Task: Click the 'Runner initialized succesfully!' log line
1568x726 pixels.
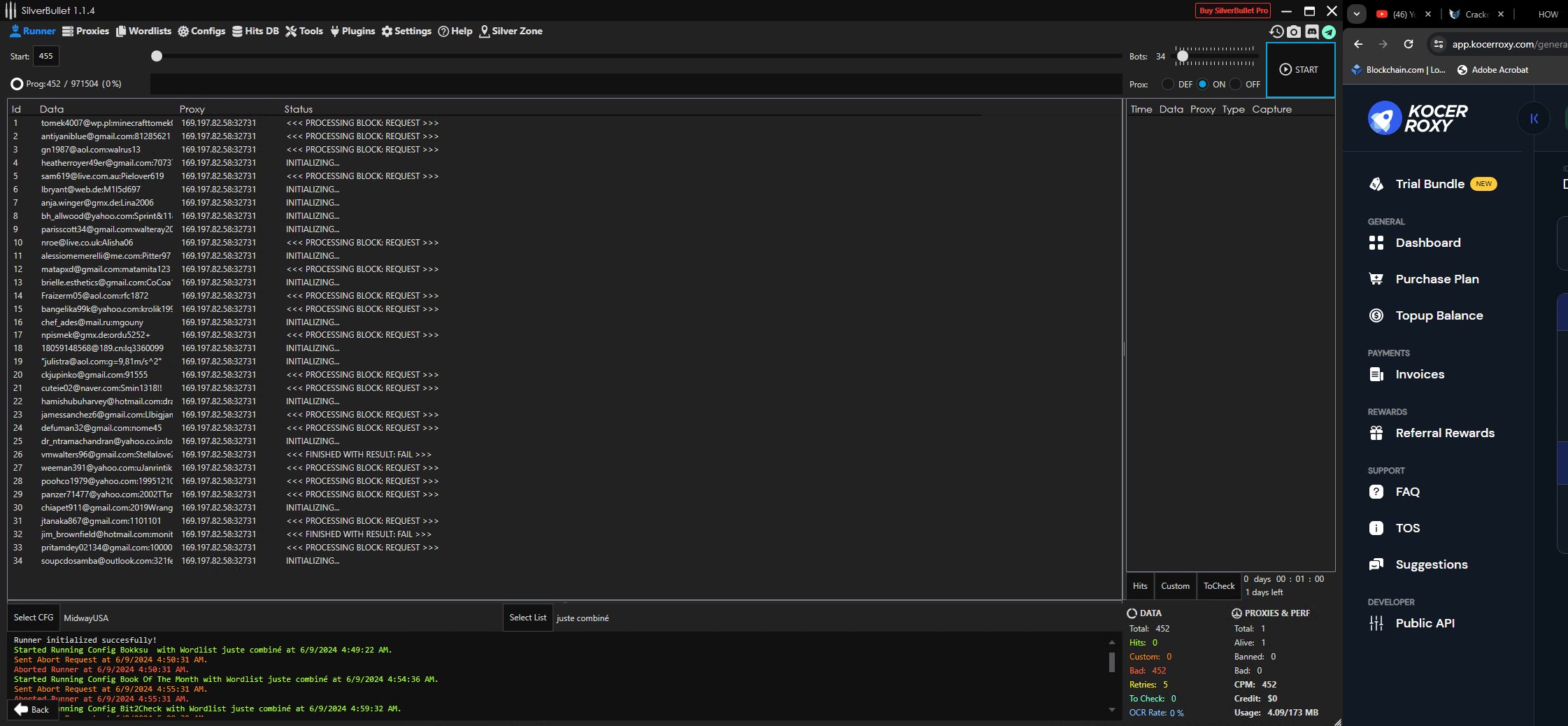Action: pos(85,640)
